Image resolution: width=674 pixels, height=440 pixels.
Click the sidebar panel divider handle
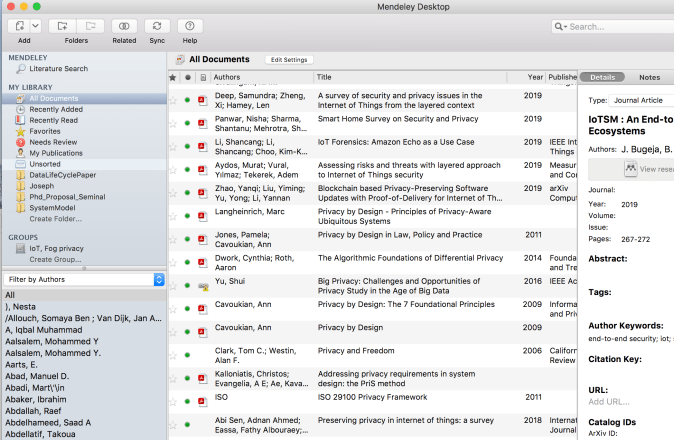tap(83, 267)
